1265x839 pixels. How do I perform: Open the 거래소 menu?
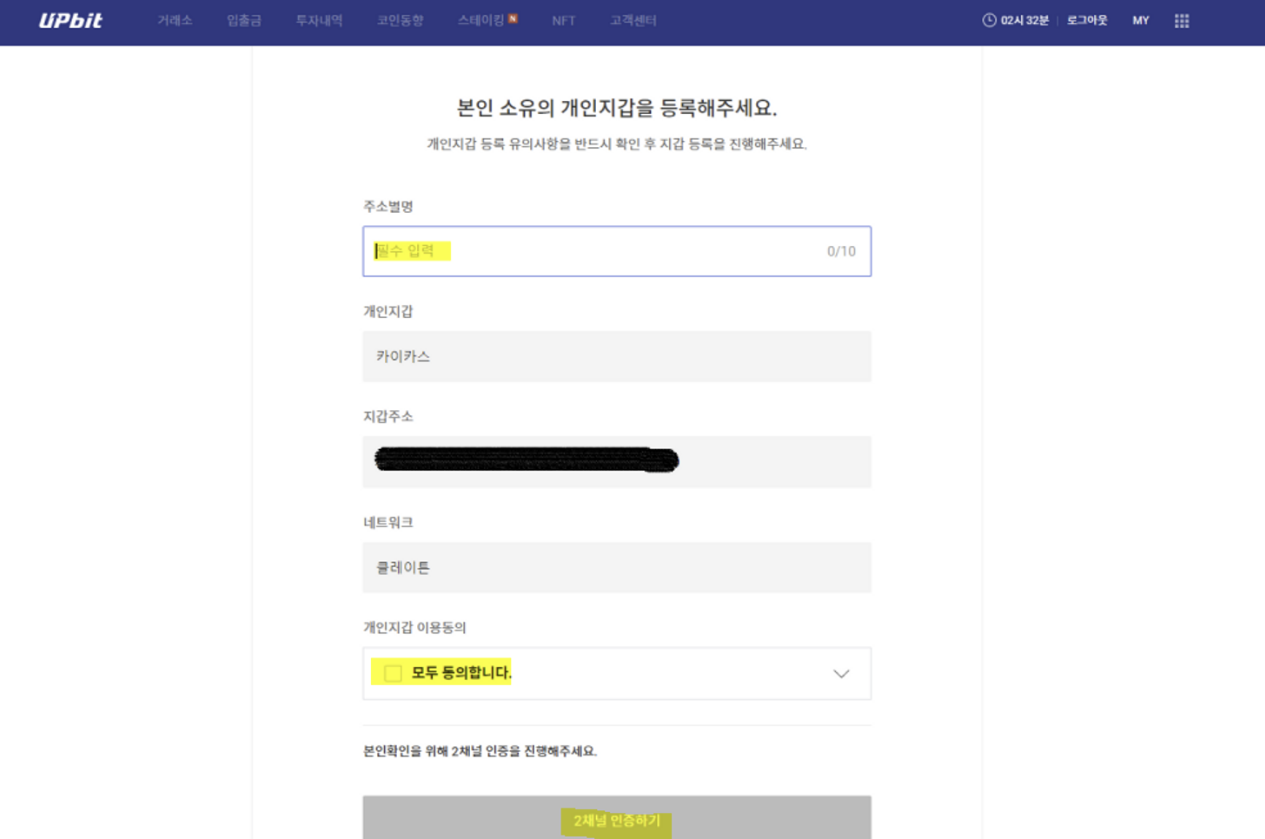(174, 21)
